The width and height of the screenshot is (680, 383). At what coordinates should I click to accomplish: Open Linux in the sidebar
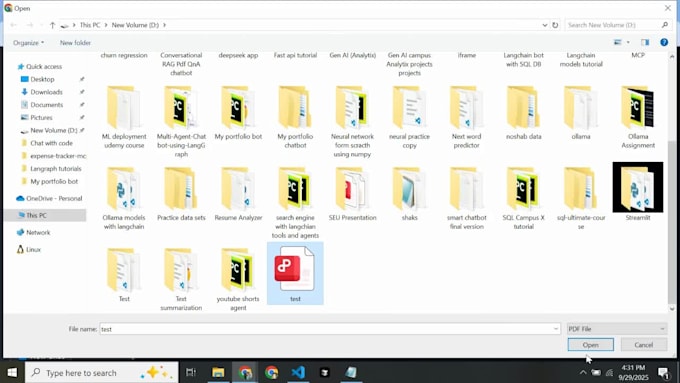pos(33,249)
